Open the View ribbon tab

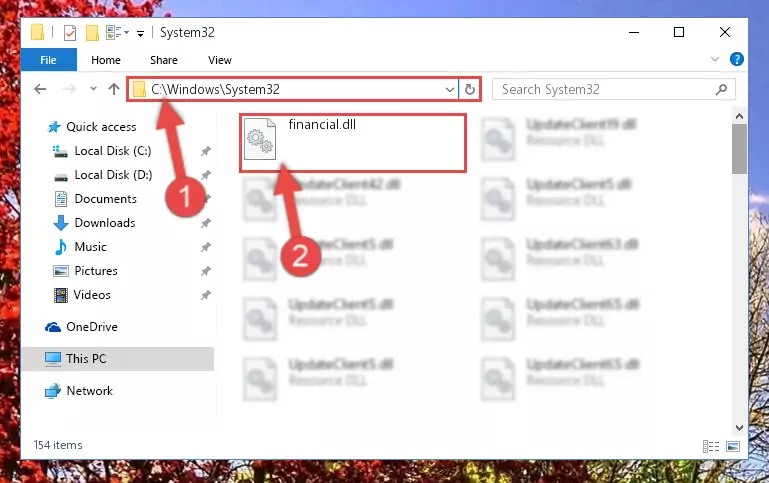pos(220,60)
